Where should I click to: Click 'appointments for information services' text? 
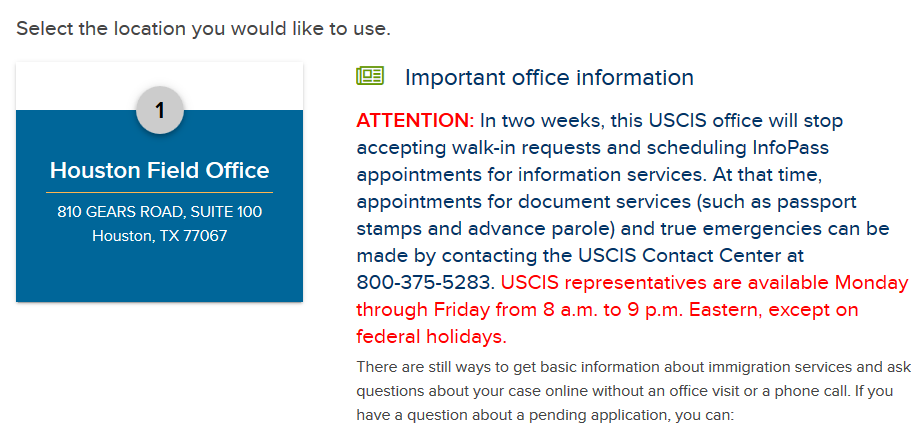[x=521, y=175]
